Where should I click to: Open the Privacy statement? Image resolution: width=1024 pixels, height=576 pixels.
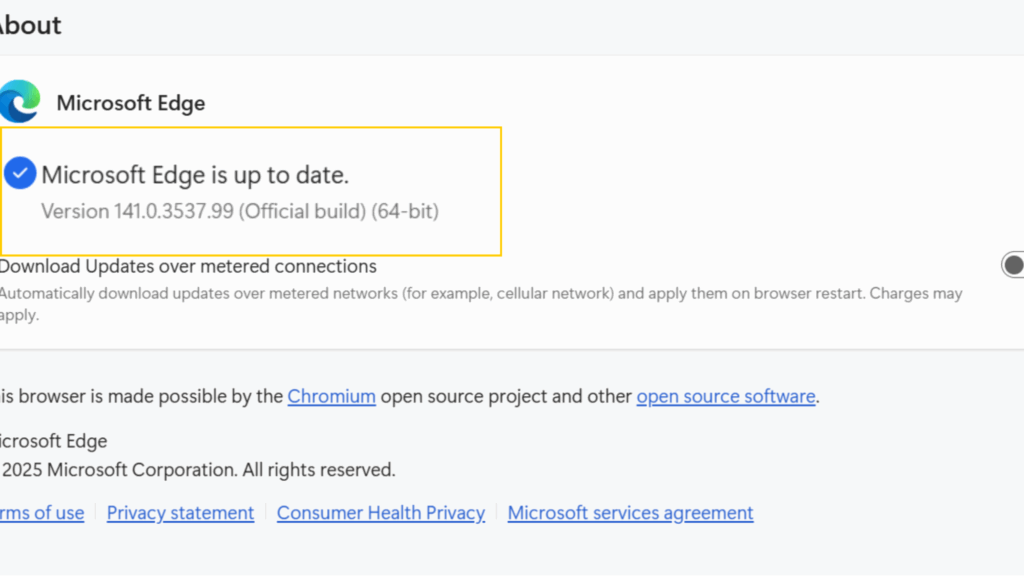pos(180,512)
